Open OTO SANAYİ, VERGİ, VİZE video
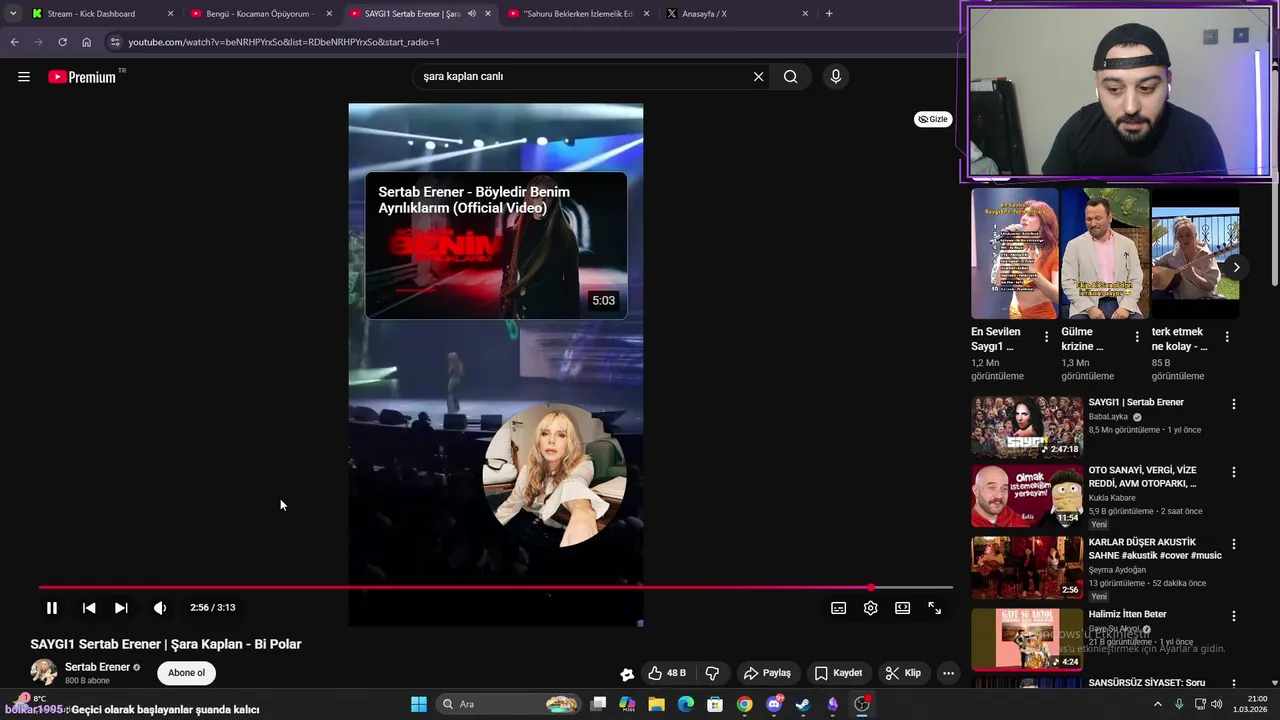 (x=1027, y=496)
